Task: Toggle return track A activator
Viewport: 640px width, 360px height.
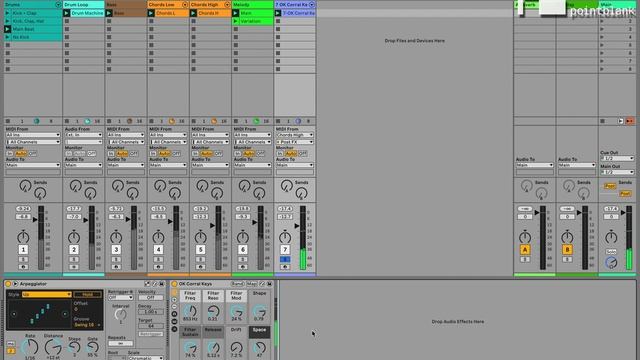Action: [525, 250]
